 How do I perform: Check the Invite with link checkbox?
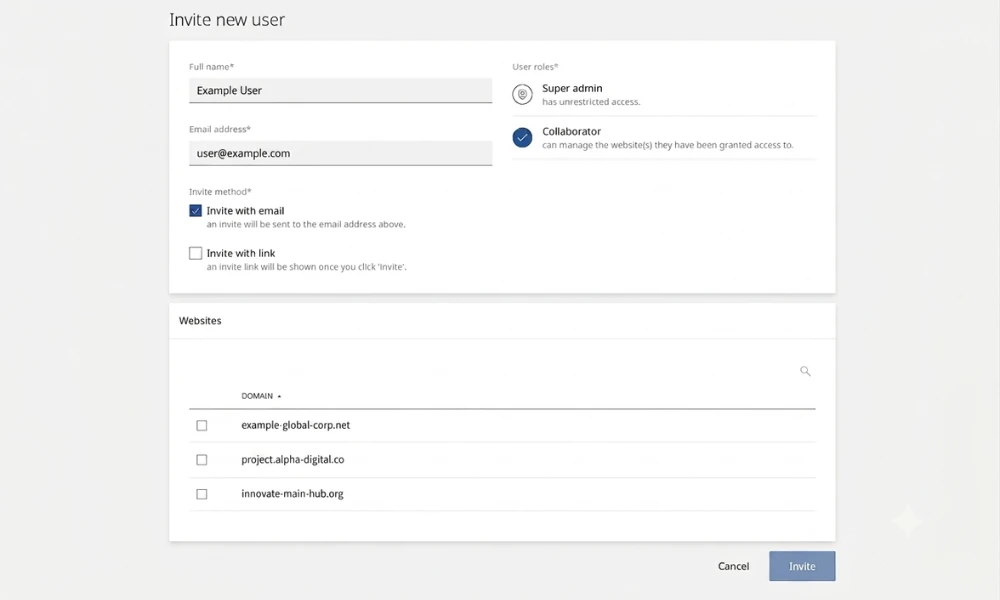click(x=195, y=253)
